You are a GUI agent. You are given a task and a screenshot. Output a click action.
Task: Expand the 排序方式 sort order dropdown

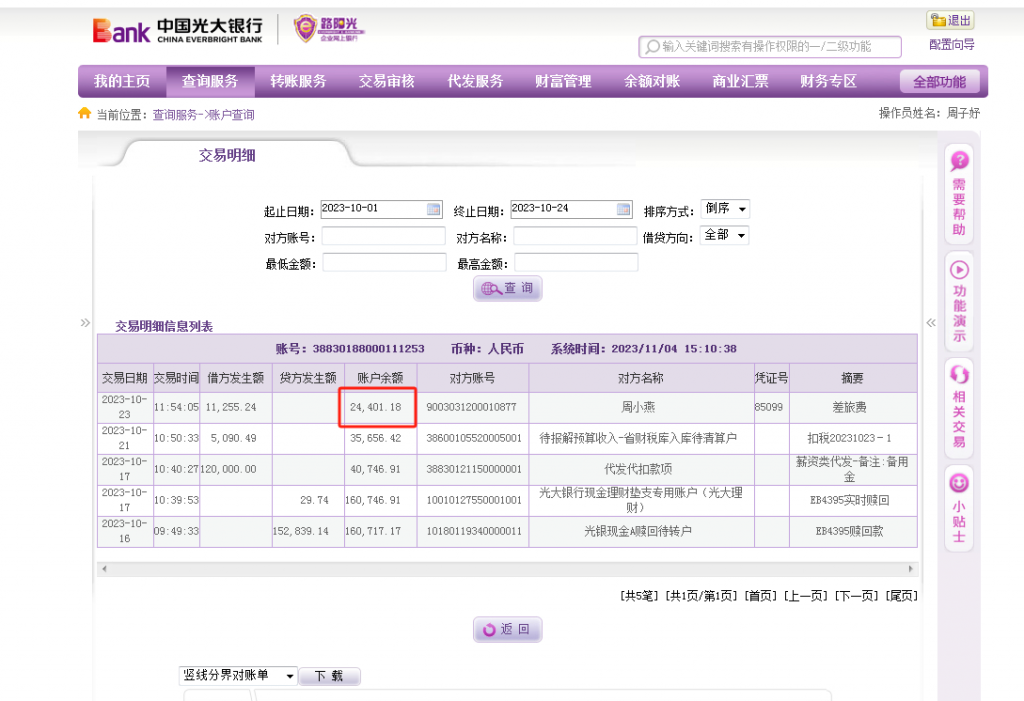point(725,209)
